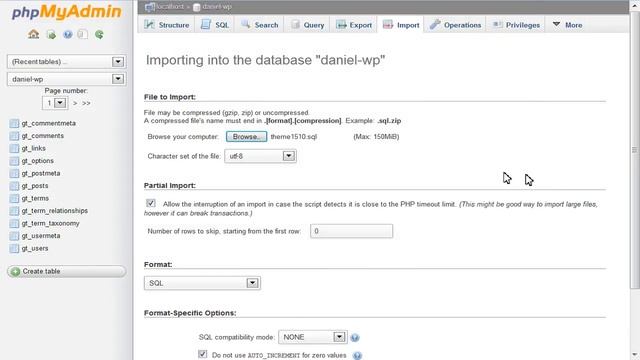
Task: Click the phpMyAdmin logo
Action: tap(67, 11)
